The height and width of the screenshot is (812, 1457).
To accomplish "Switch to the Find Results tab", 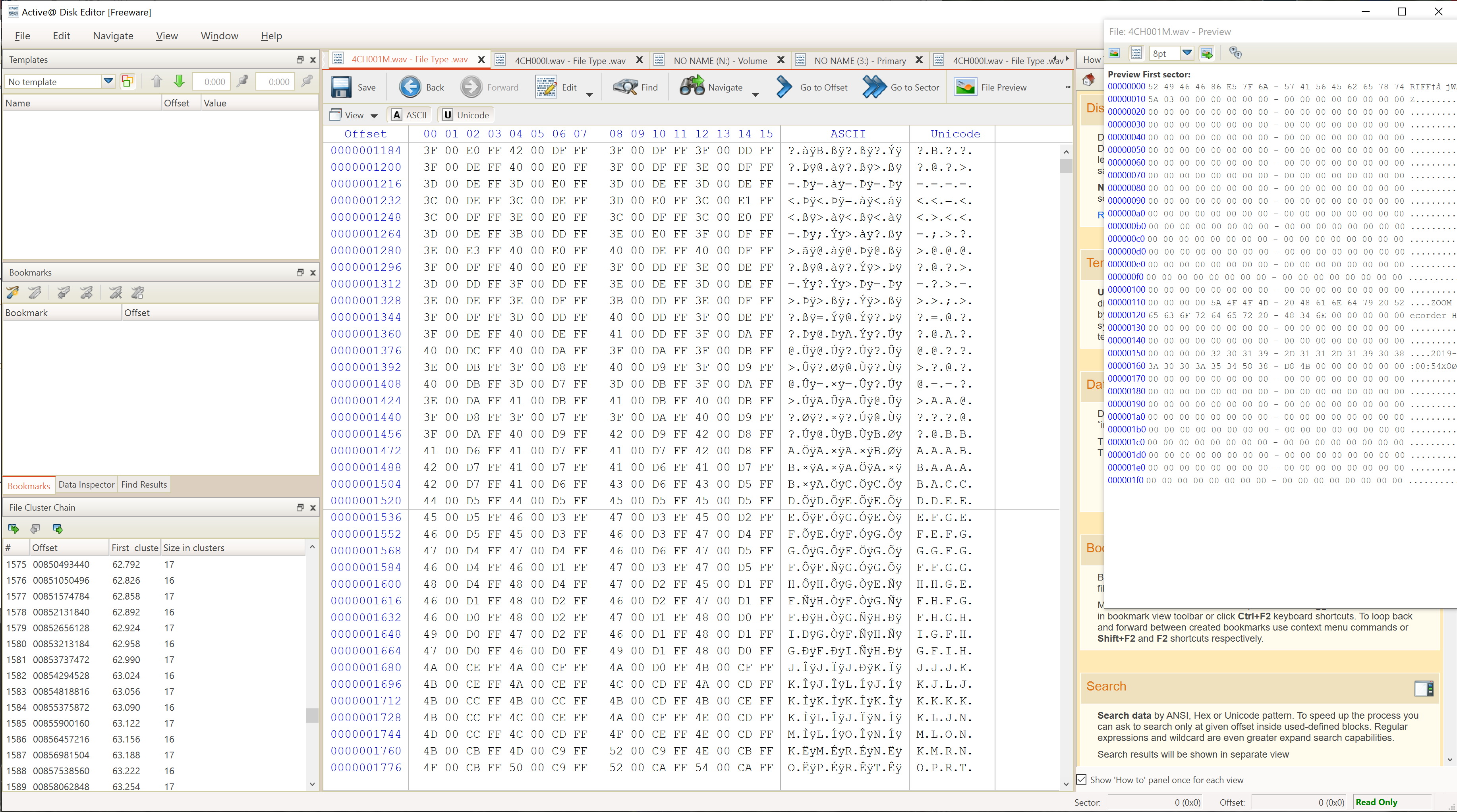I will pos(144,484).
